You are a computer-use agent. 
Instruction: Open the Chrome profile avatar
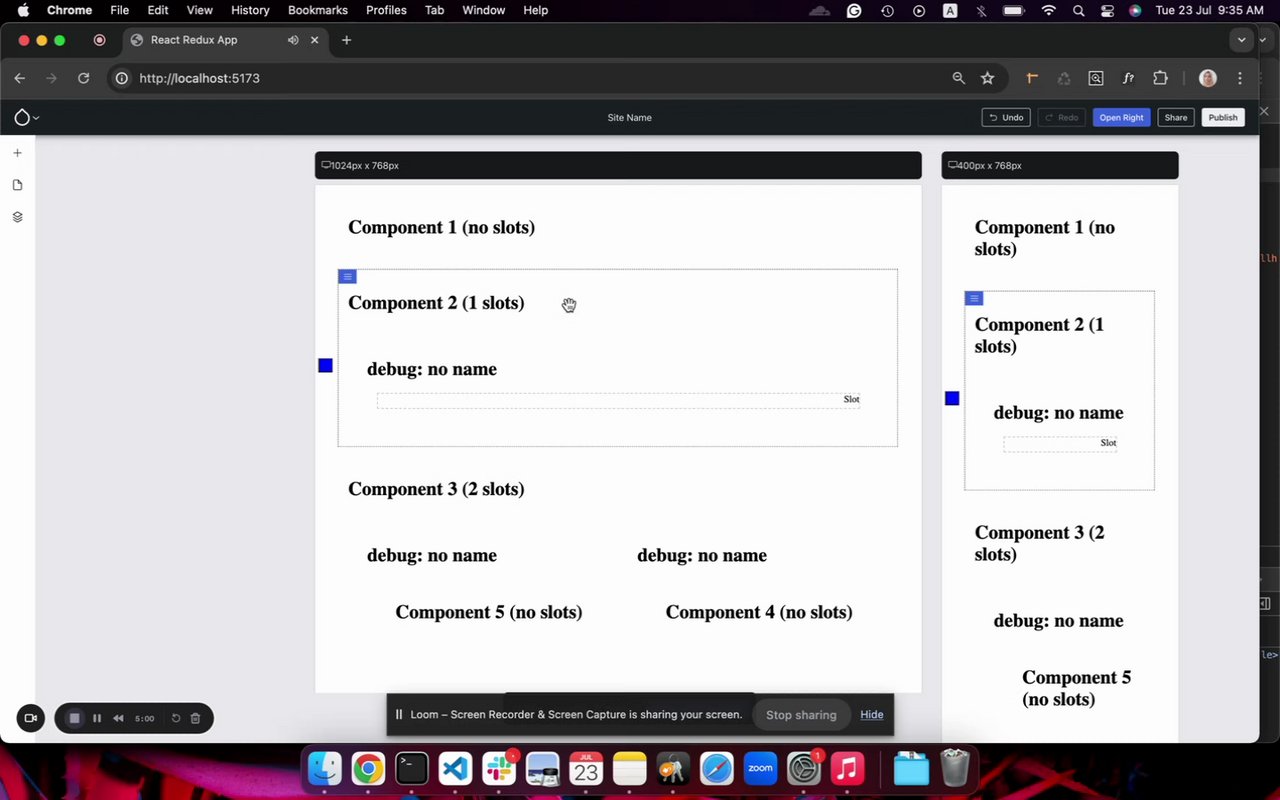tap(1208, 78)
